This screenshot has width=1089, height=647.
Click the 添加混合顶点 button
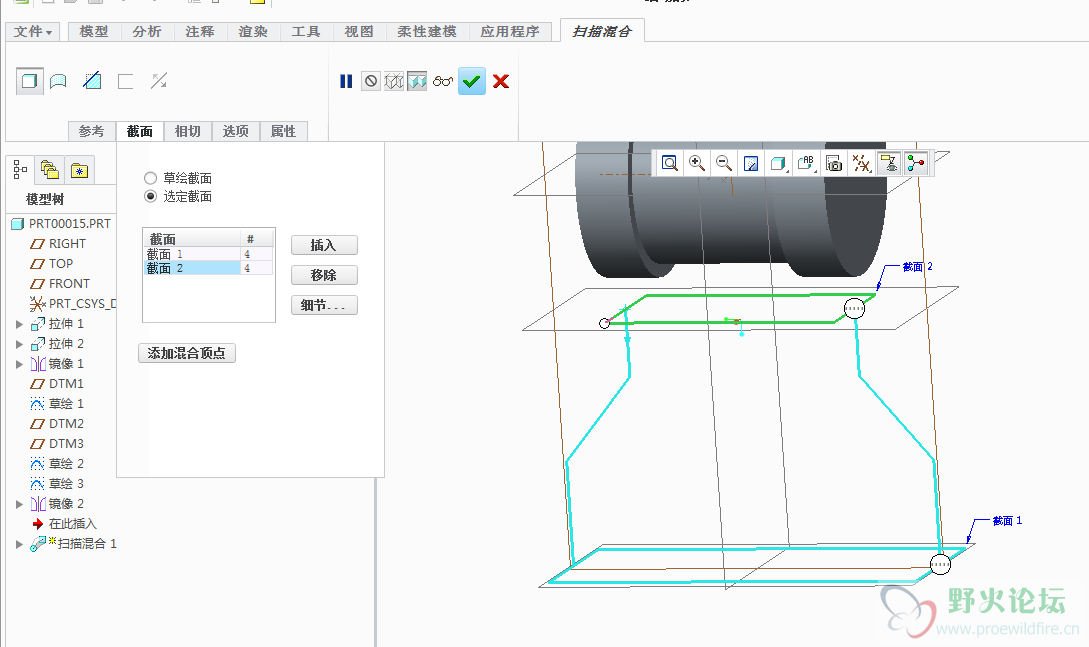pyautogui.click(x=187, y=353)
